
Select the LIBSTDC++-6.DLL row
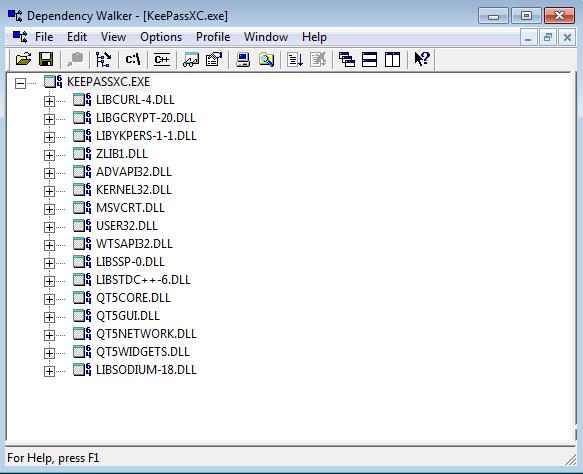[144, 280]
